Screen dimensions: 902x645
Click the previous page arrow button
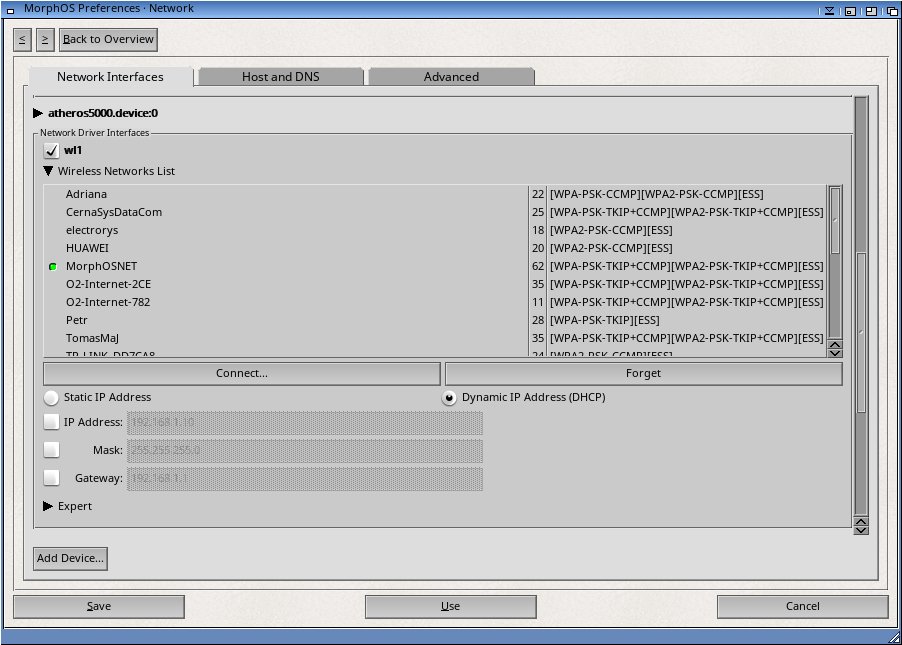[22, 39]
